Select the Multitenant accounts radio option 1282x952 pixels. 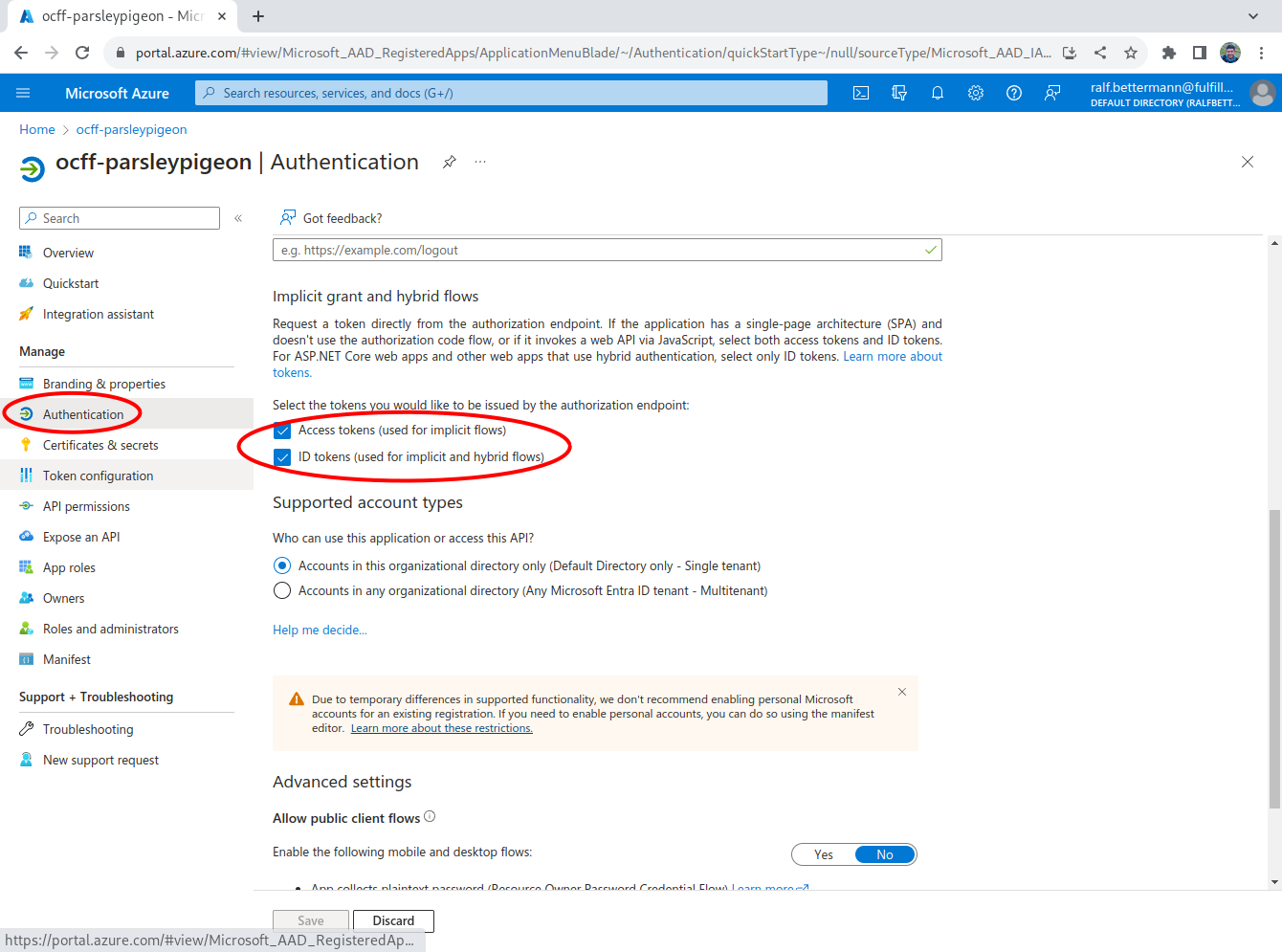click(282, 591)
